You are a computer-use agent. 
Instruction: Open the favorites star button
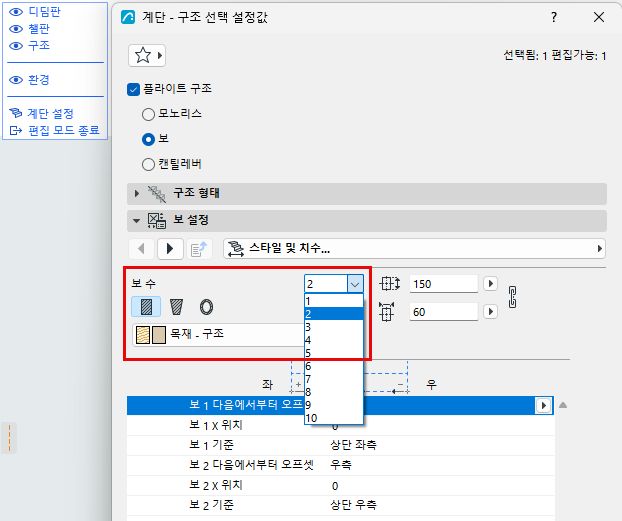click(x=147, y=56)
